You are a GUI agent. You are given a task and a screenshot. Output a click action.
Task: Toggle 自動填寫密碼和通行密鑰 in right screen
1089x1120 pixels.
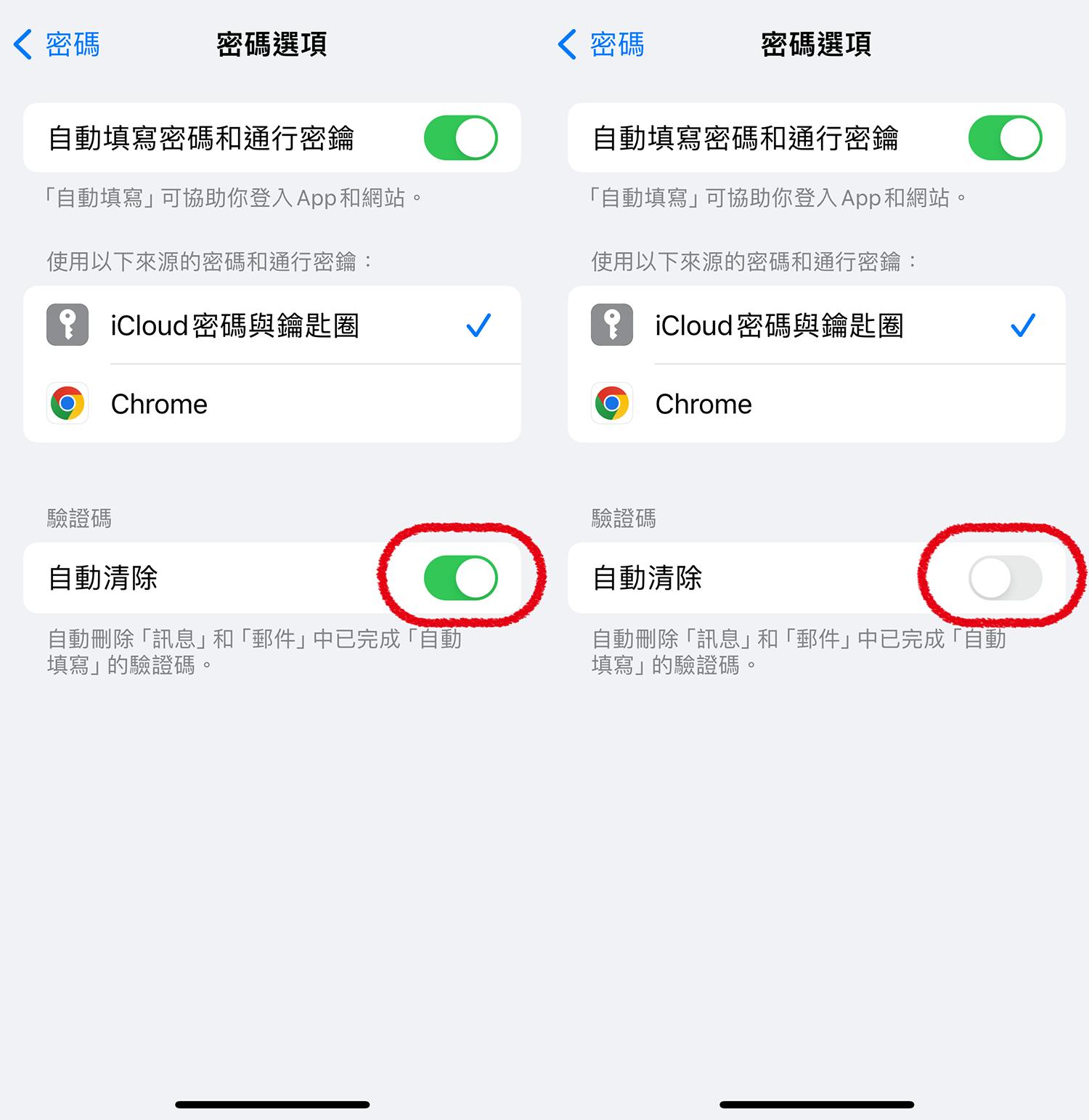(1006, 138)
